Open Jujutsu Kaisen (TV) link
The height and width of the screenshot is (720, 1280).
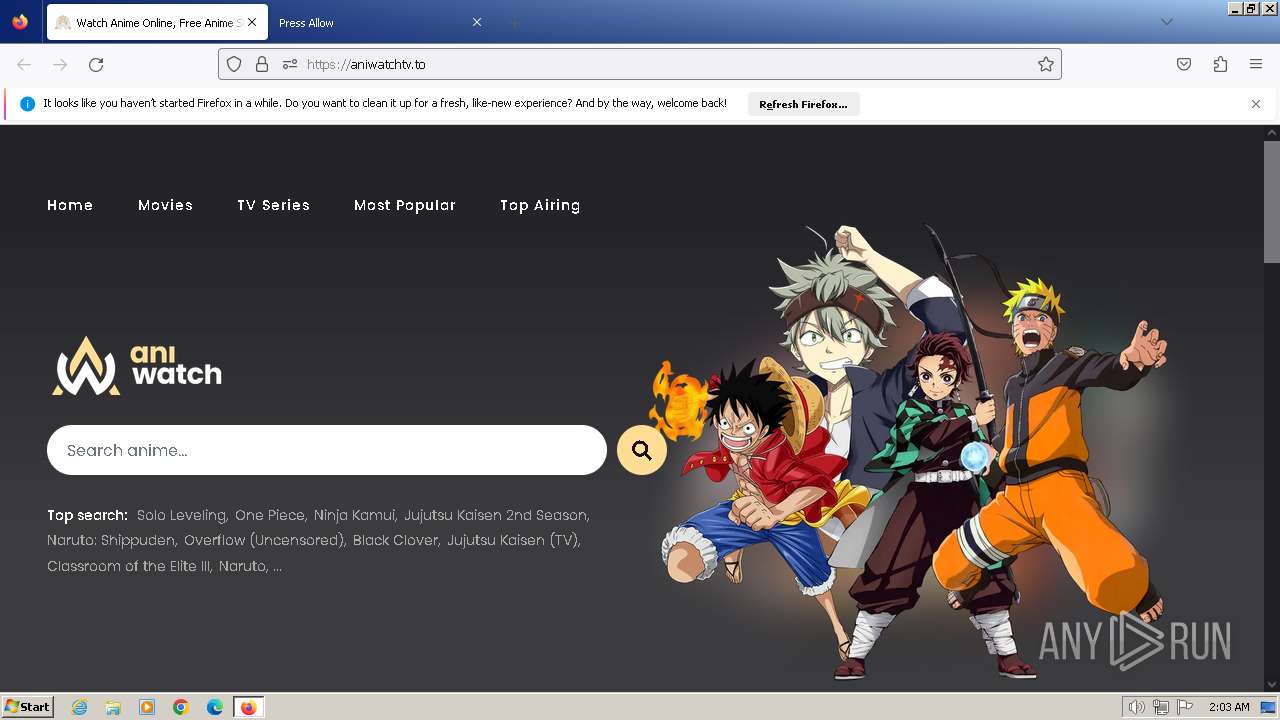pyautogui.click(x=514, y=540)
